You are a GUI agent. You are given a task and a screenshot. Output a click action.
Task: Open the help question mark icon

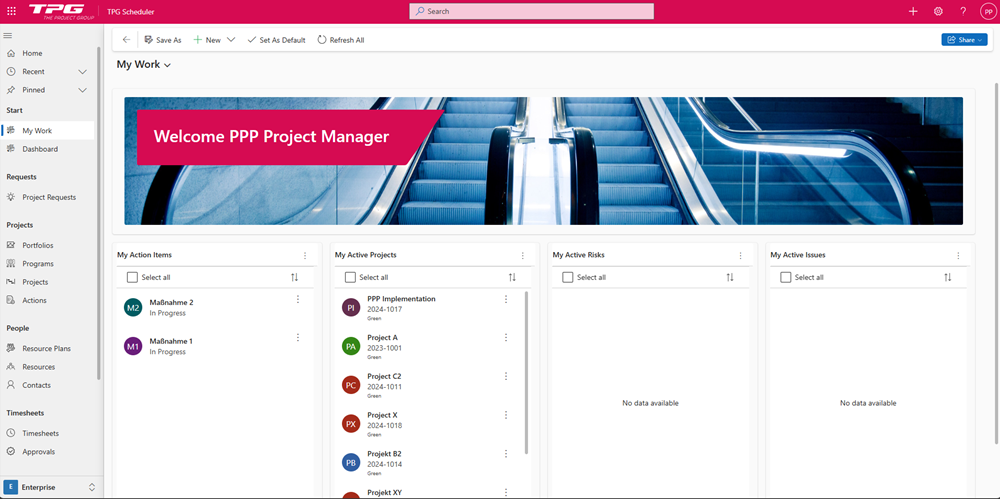pos(963,11)
